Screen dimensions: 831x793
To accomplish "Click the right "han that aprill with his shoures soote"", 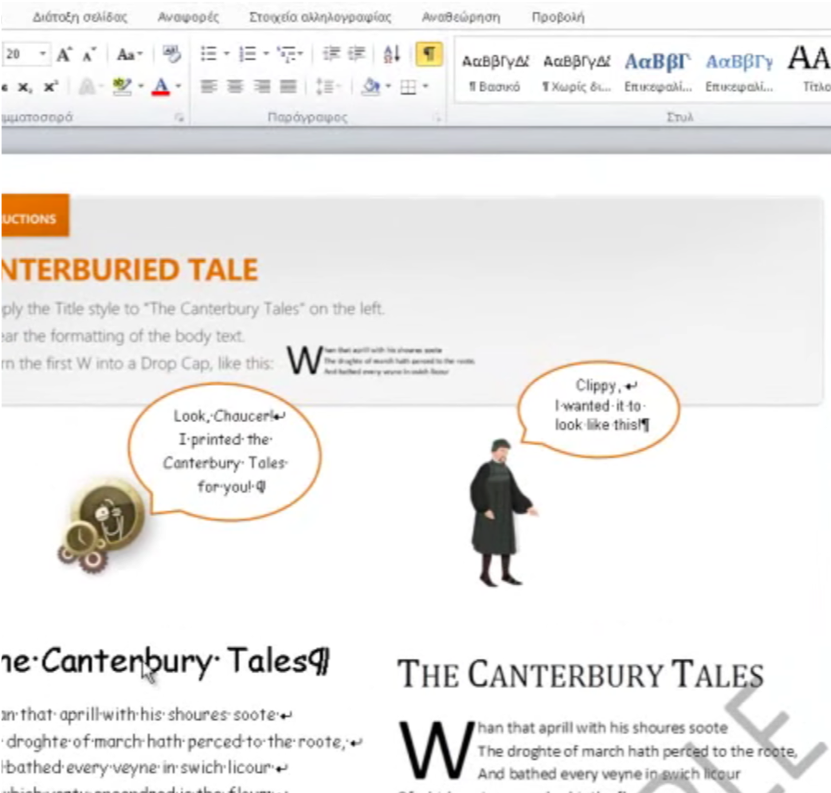I will tap(603, 728).
